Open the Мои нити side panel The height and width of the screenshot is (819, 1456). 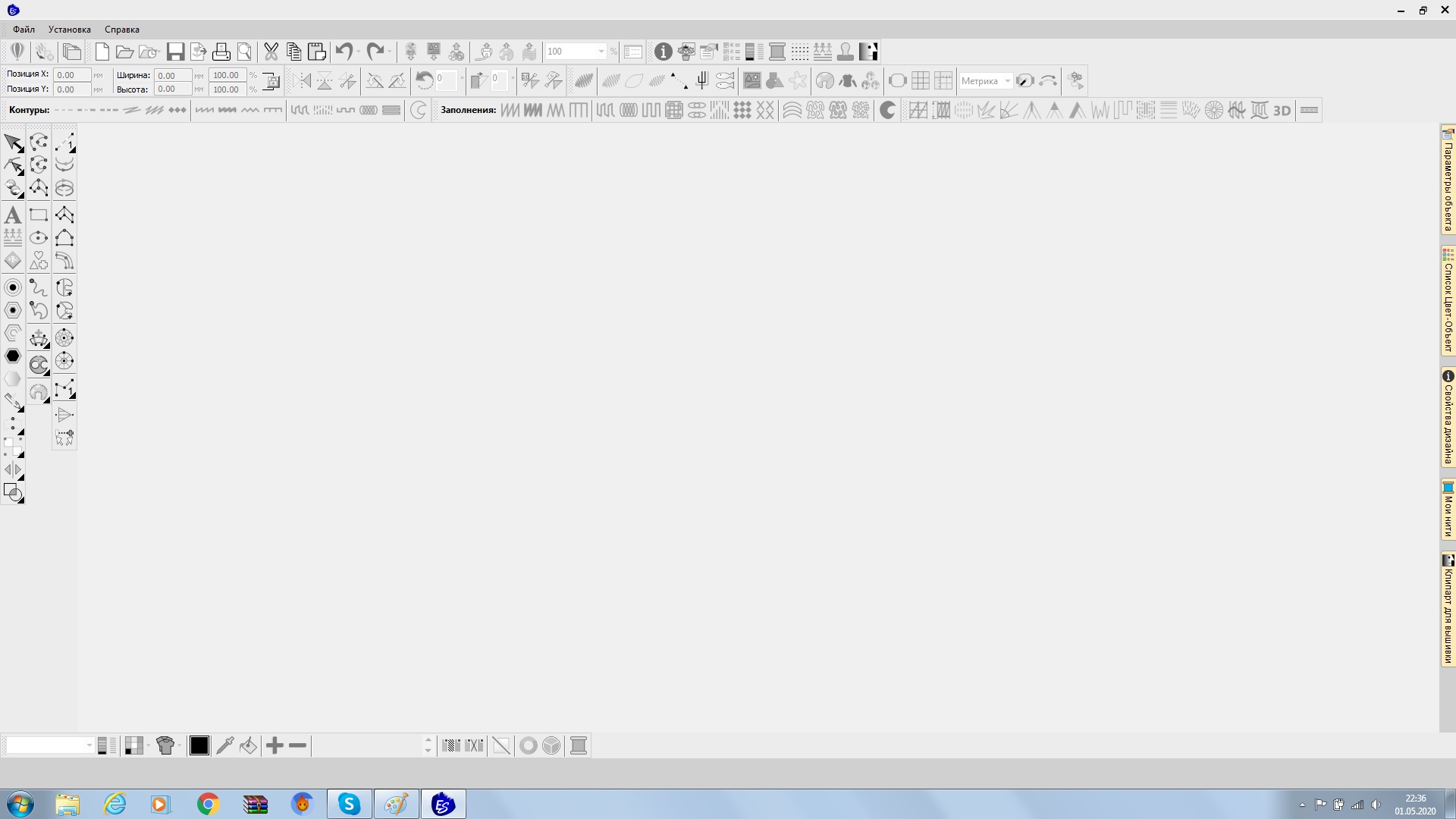(x=1448, y=510)
